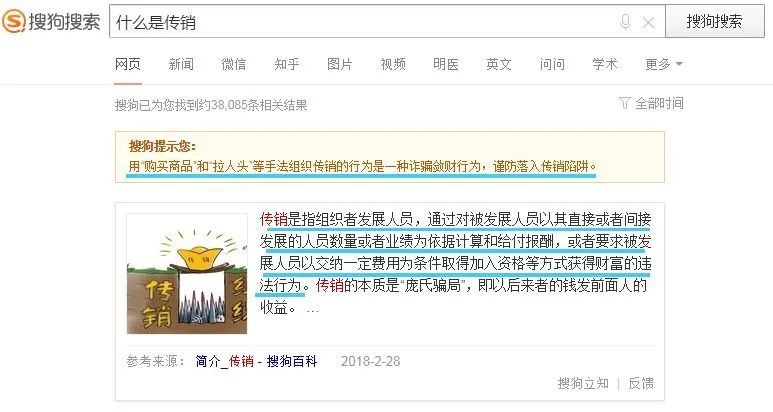Screen dimensions: 773x412
Task: Select the 网页 tab
Action: [x=128, y=64]
